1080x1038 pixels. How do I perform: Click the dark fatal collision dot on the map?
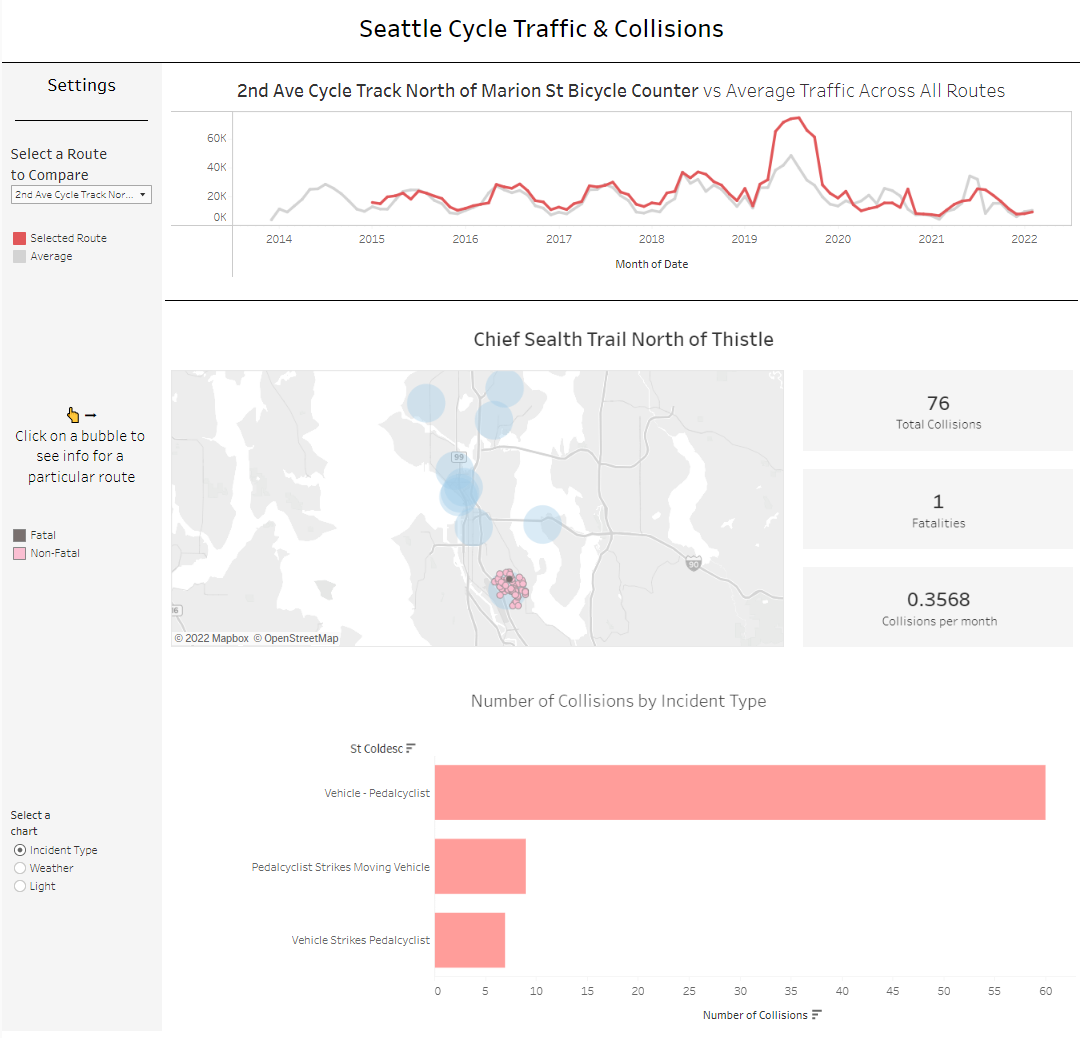point(509,578)
